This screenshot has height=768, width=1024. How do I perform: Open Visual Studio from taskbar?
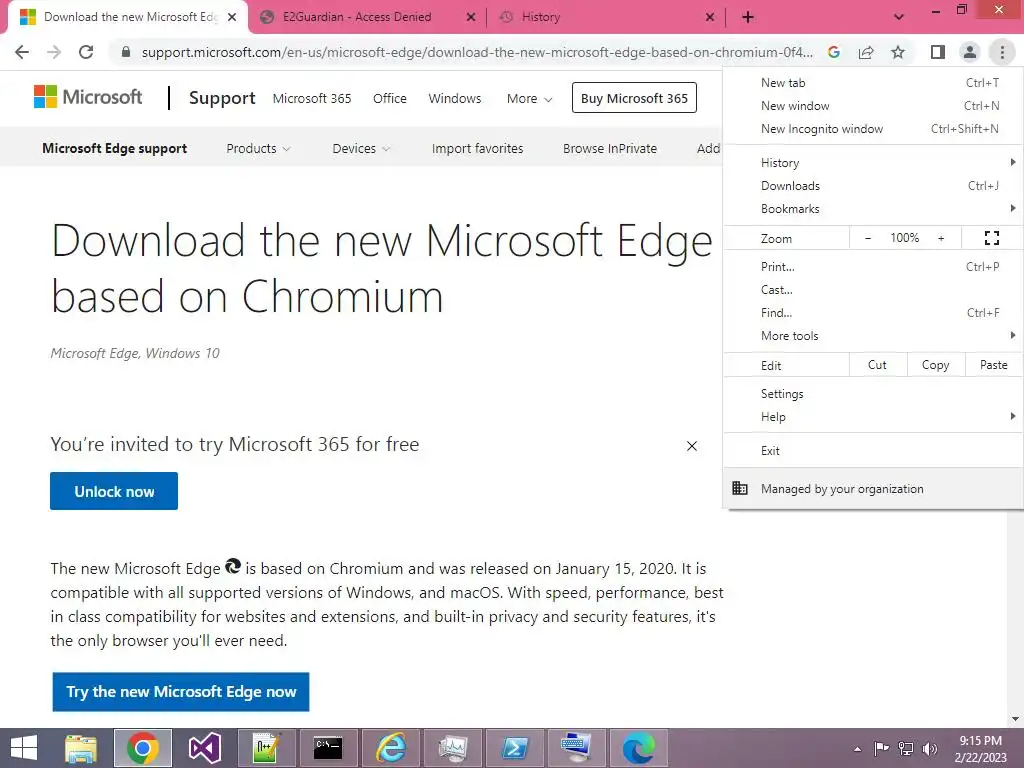204,748
